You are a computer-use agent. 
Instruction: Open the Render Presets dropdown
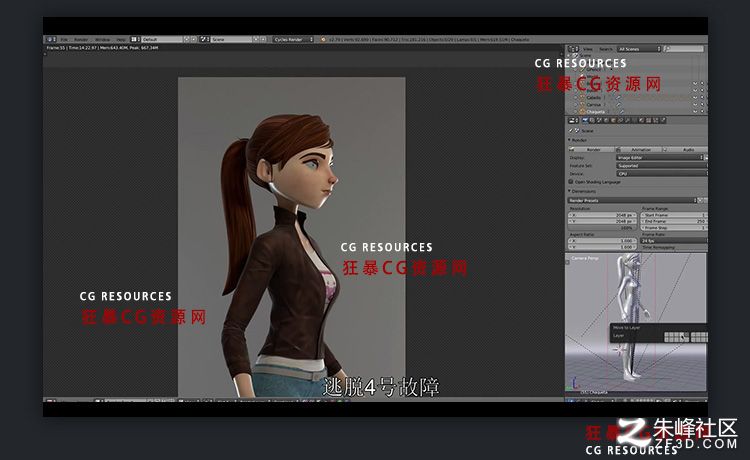(x=632, y=200)
